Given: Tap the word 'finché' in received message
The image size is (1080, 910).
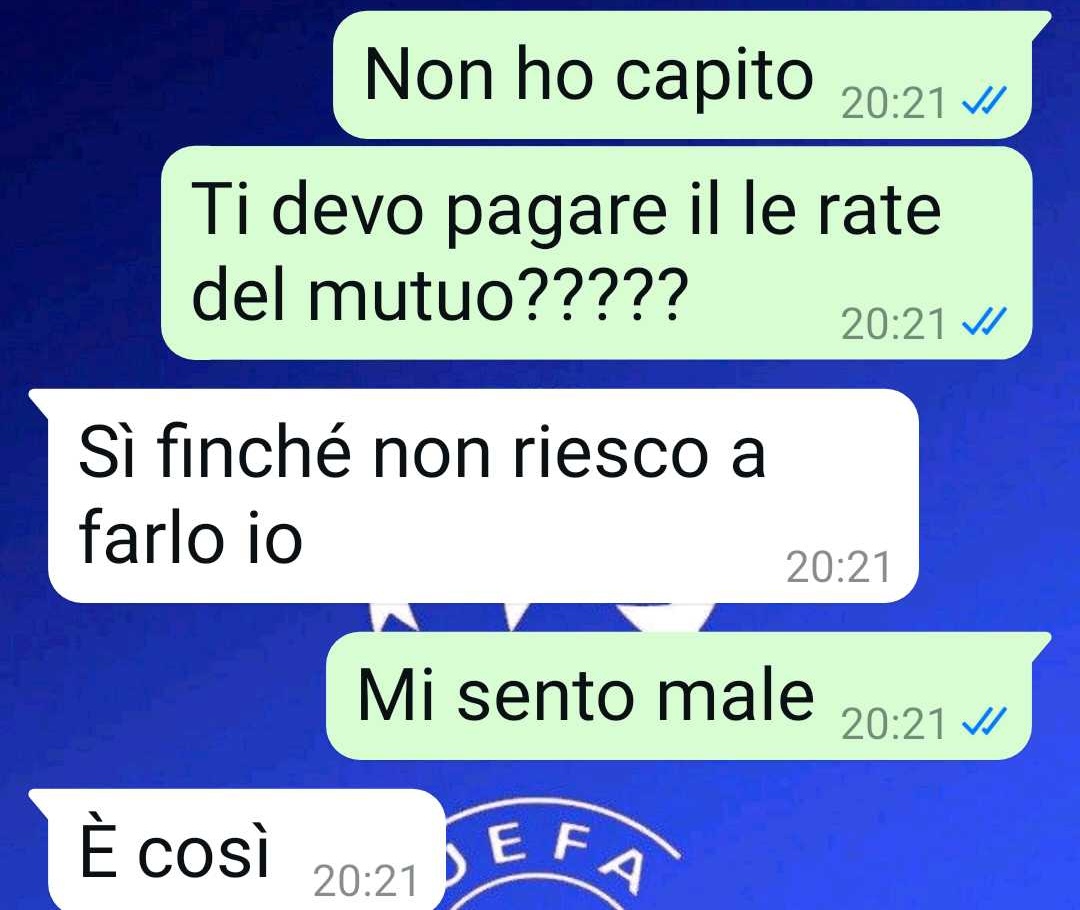Looking at the screenshot, I should pos(253,451).
